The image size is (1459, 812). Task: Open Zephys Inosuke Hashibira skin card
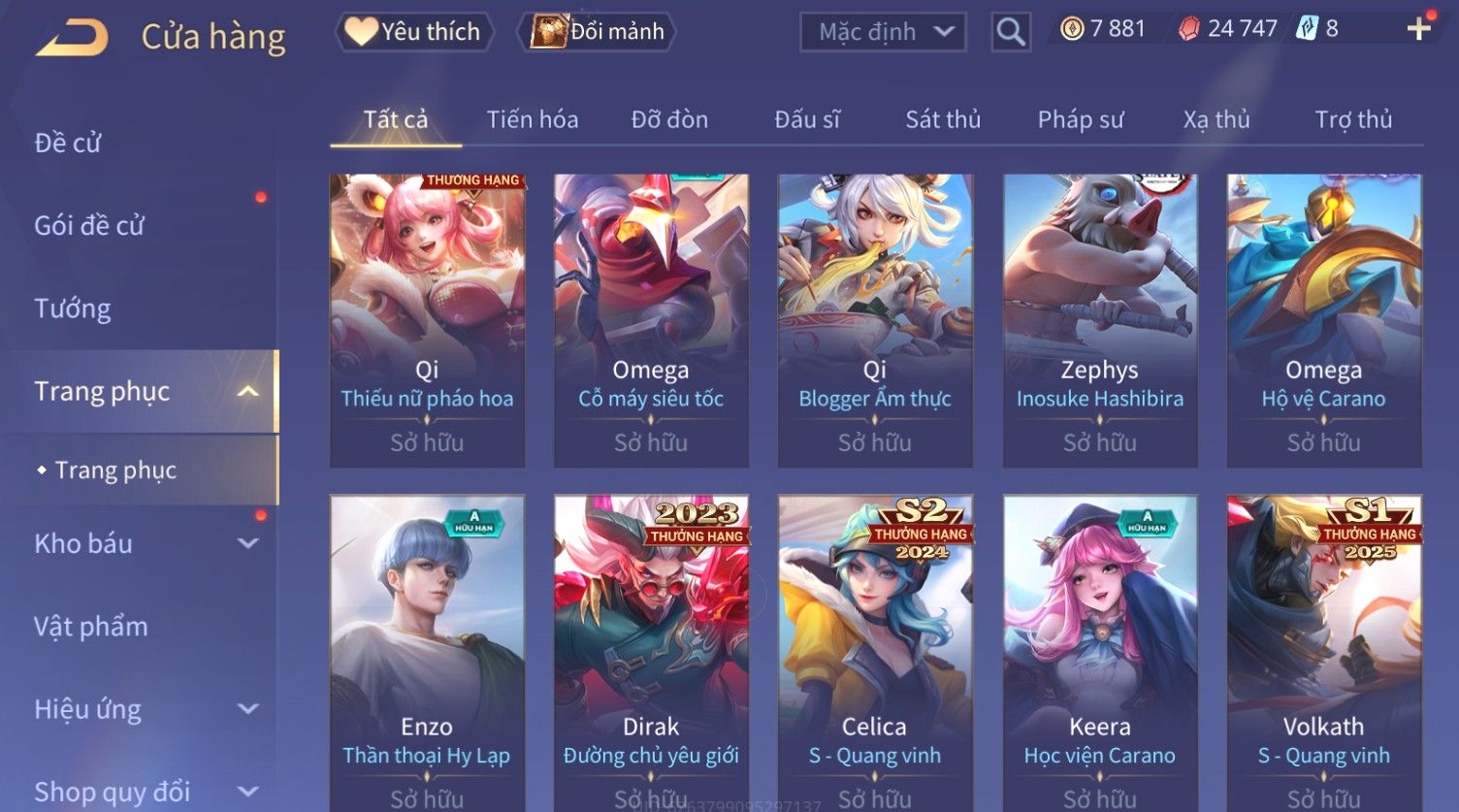tap(1100, 320)
